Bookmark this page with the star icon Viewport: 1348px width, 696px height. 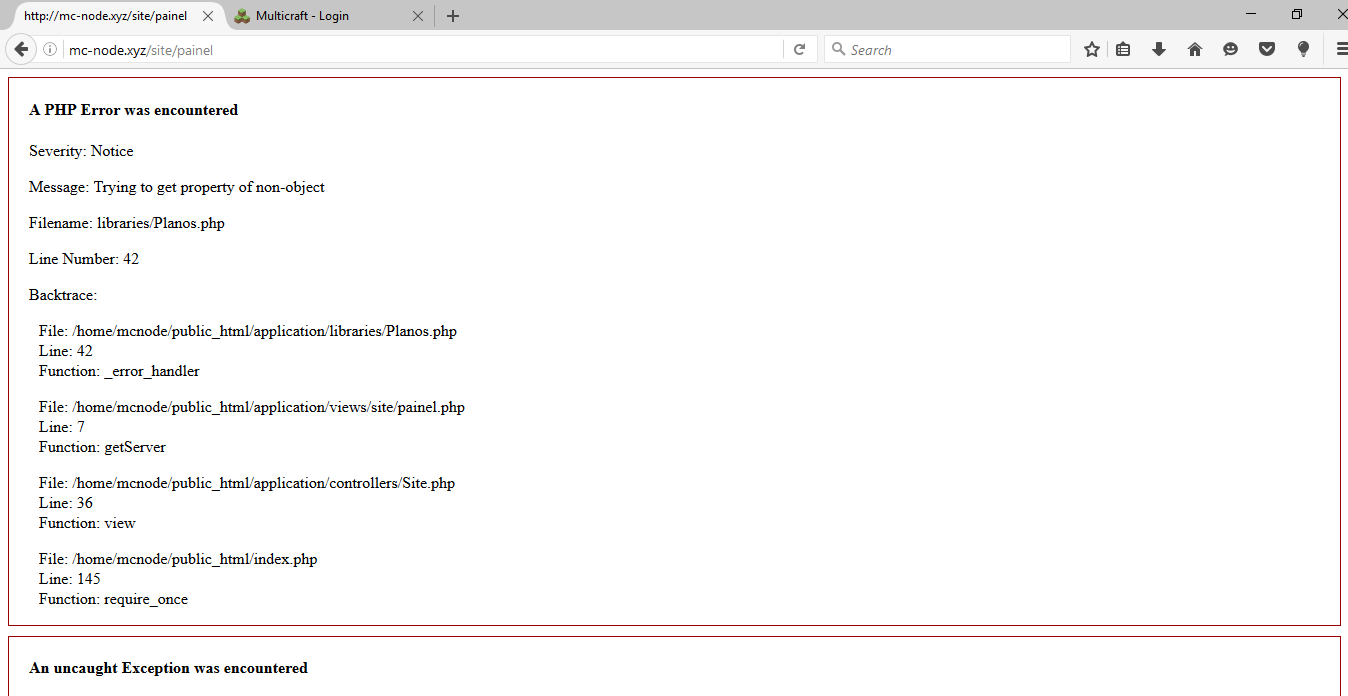click(1092, 50)
